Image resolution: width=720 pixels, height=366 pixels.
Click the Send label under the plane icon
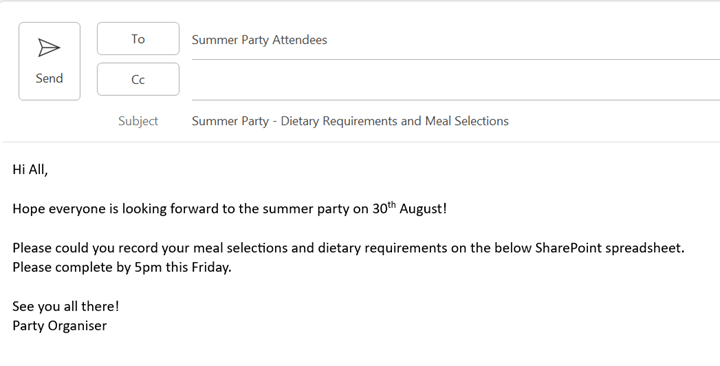tap(49, 79)
